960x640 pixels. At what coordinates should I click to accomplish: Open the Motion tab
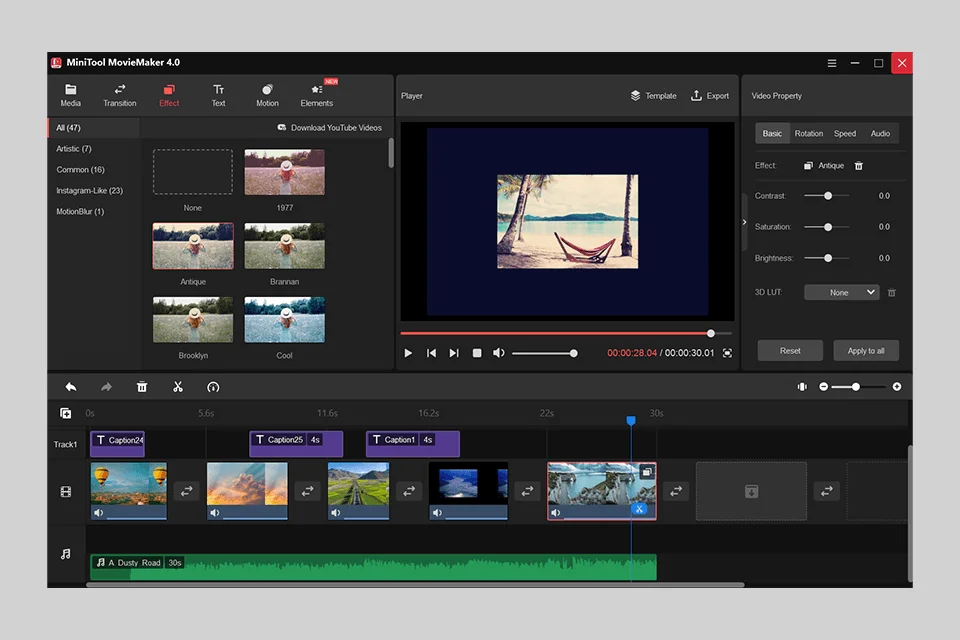click(267, 96)
